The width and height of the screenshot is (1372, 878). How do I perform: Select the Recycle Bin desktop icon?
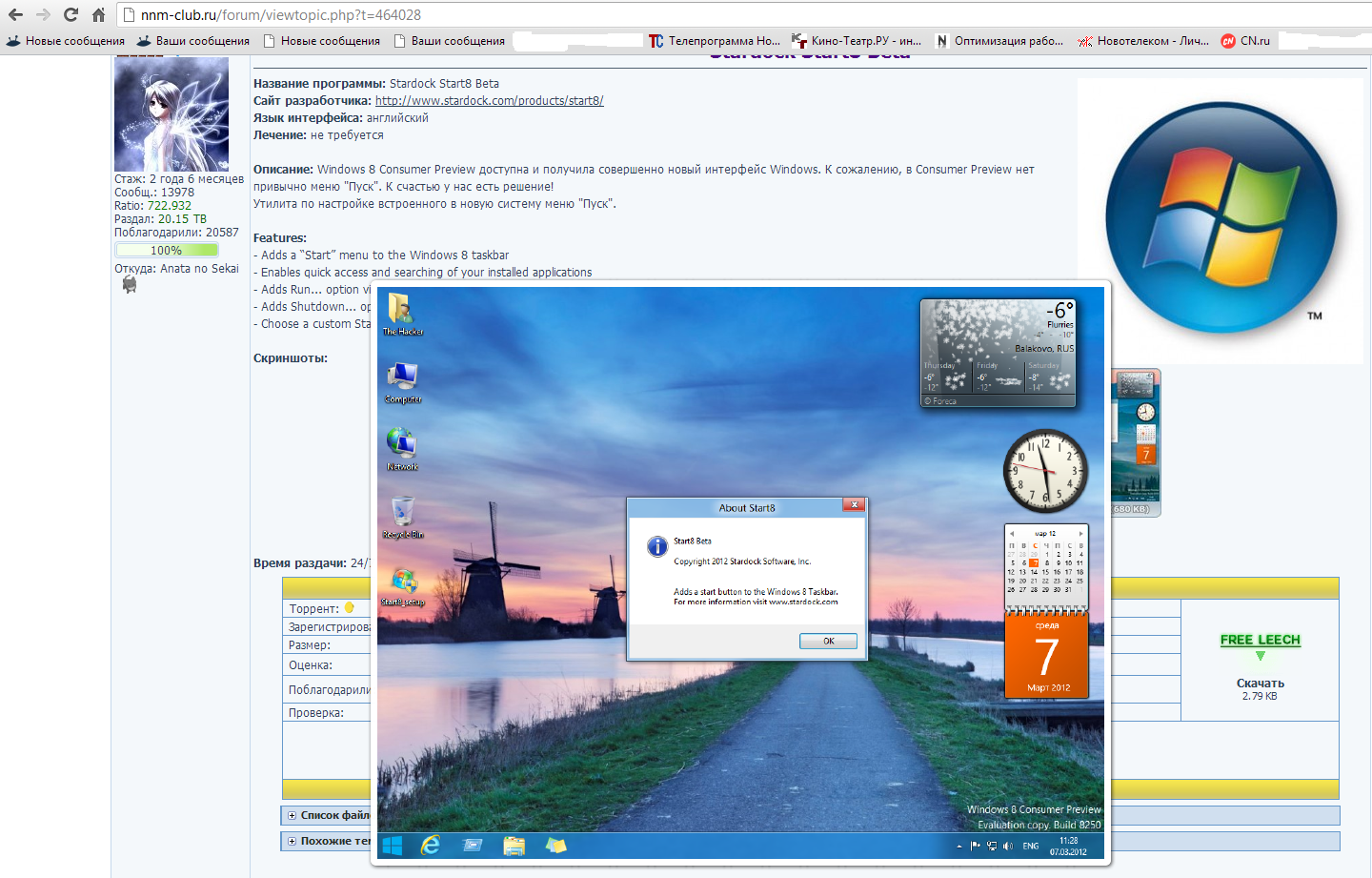click(403, 518)
